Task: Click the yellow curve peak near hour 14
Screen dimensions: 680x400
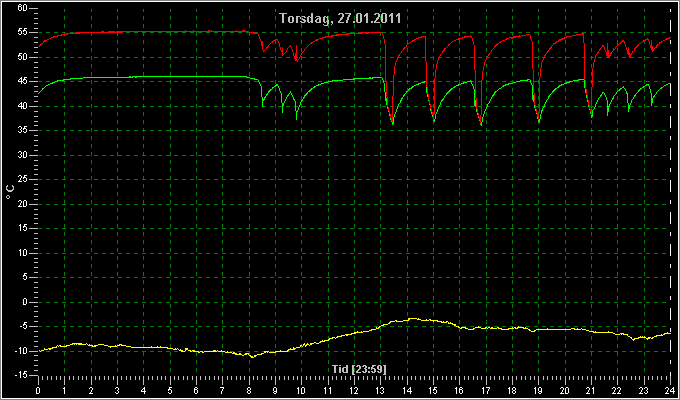Action: click(412, 318)
